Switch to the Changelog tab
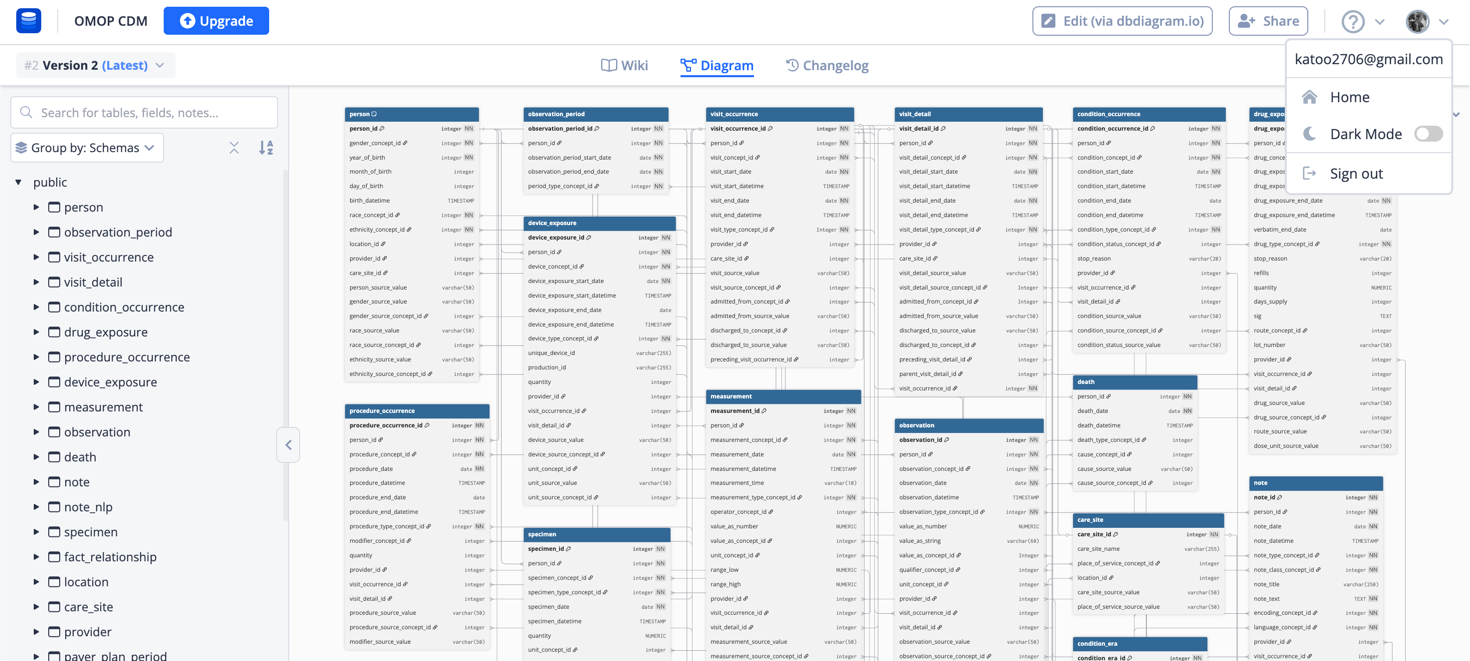The height and width of the screenshot is (661, 1470). pos(826,65)
